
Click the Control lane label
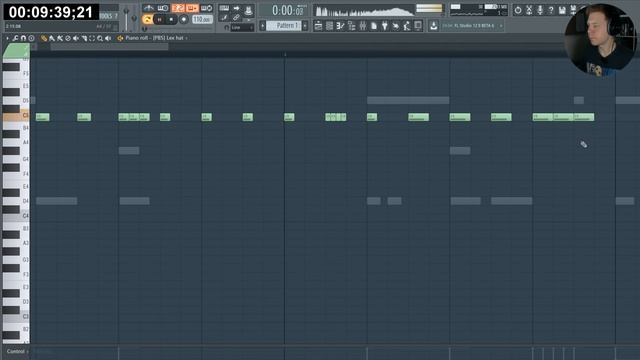[x=16, y=351]
